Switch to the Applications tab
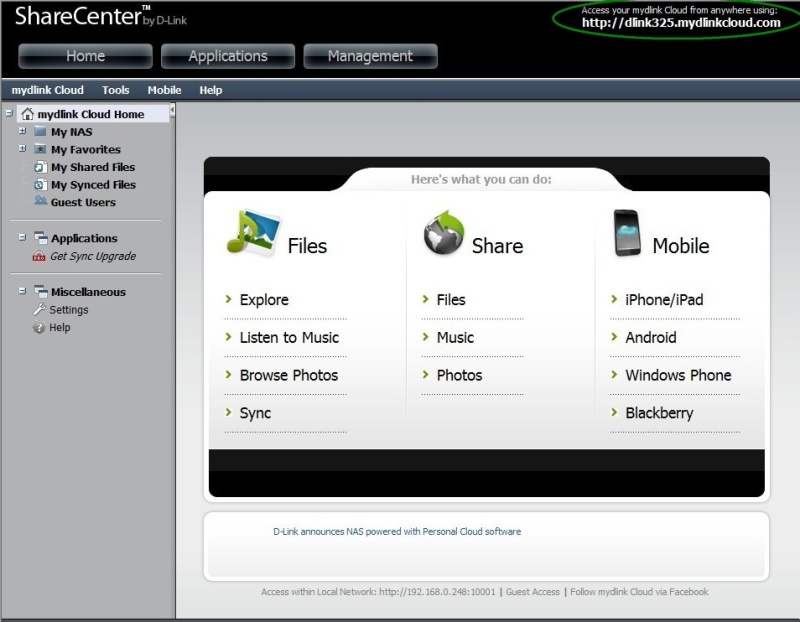Viewport: 800px width, 622px height. click(228, 56)
